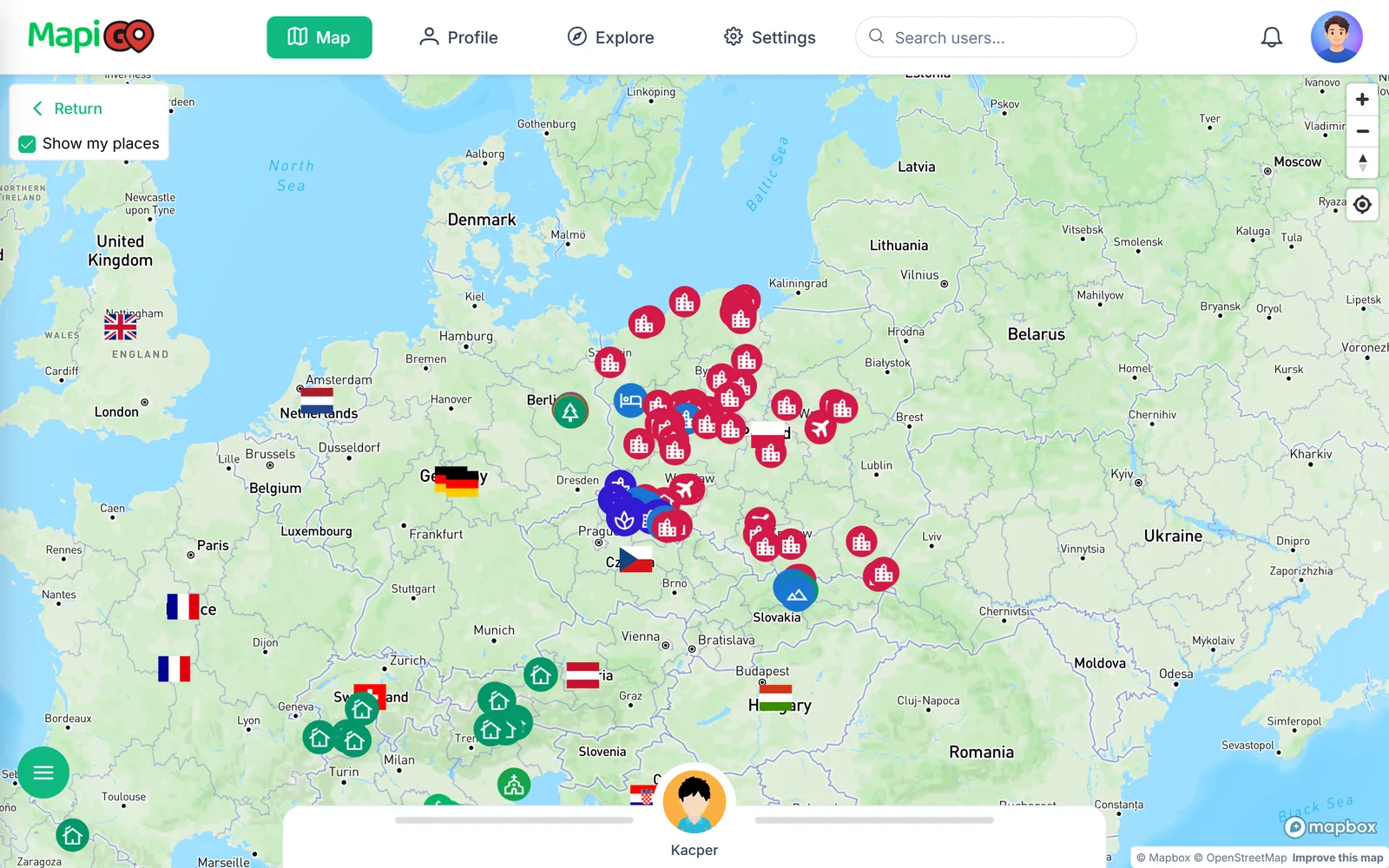Screen dimensions: 1389x868
Task: Toggle Show my places checkbox
Action: coord(28,144)
